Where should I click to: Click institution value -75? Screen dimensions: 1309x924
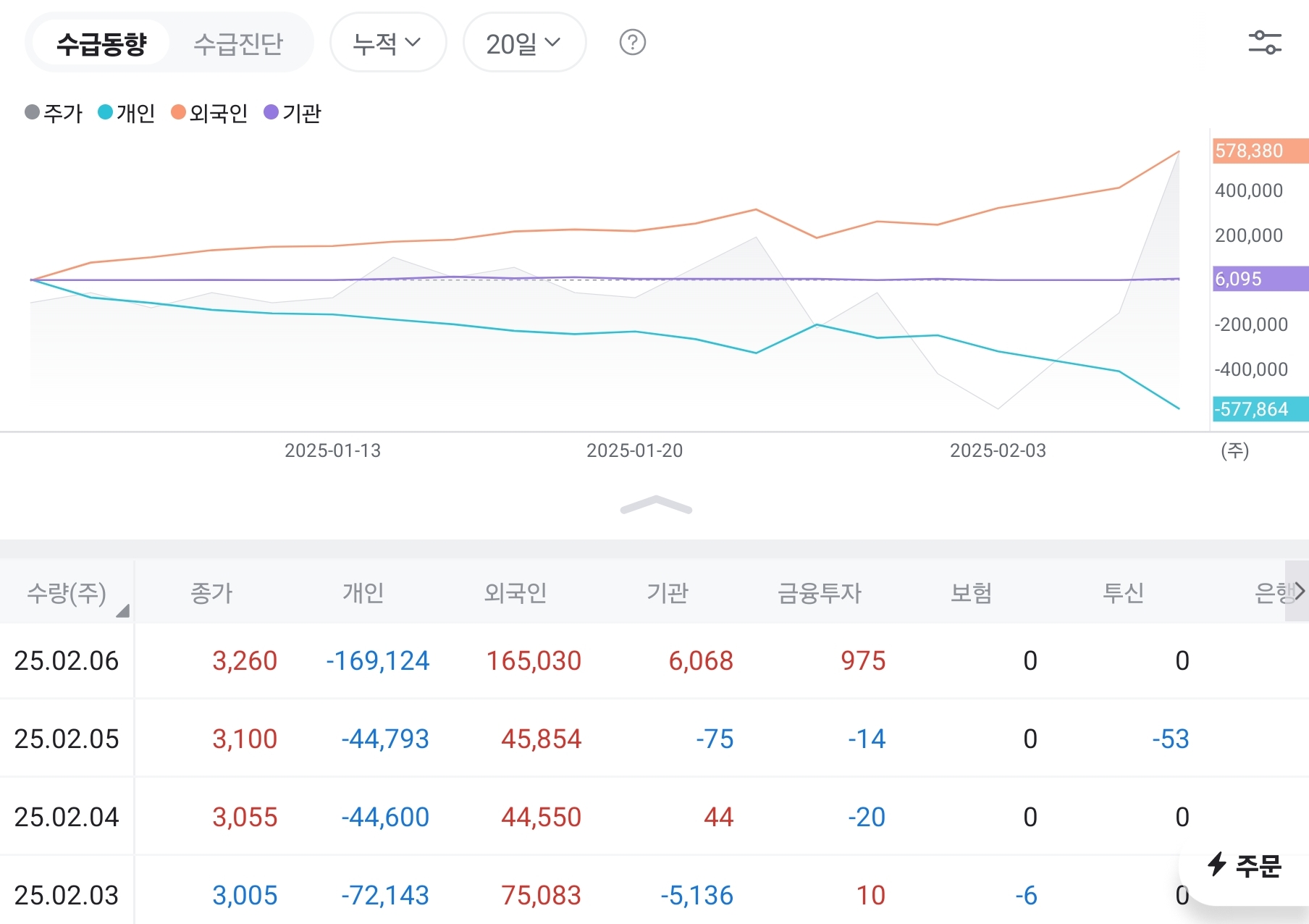coord(715,739)
